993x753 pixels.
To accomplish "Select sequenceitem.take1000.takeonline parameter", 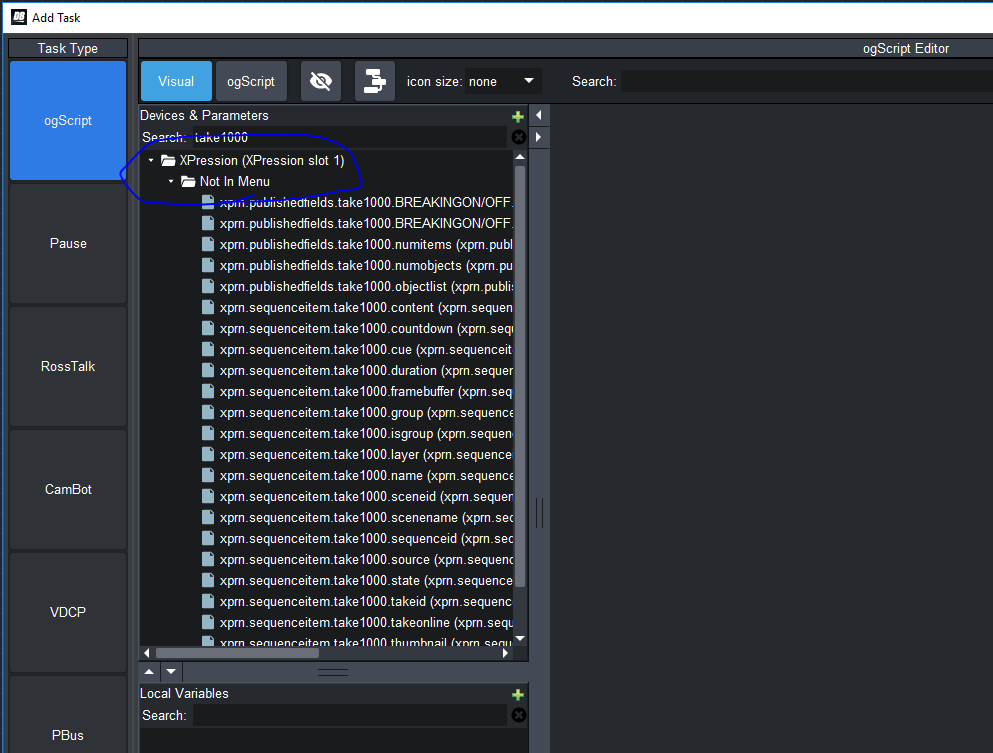I will [x=366, y=622].
